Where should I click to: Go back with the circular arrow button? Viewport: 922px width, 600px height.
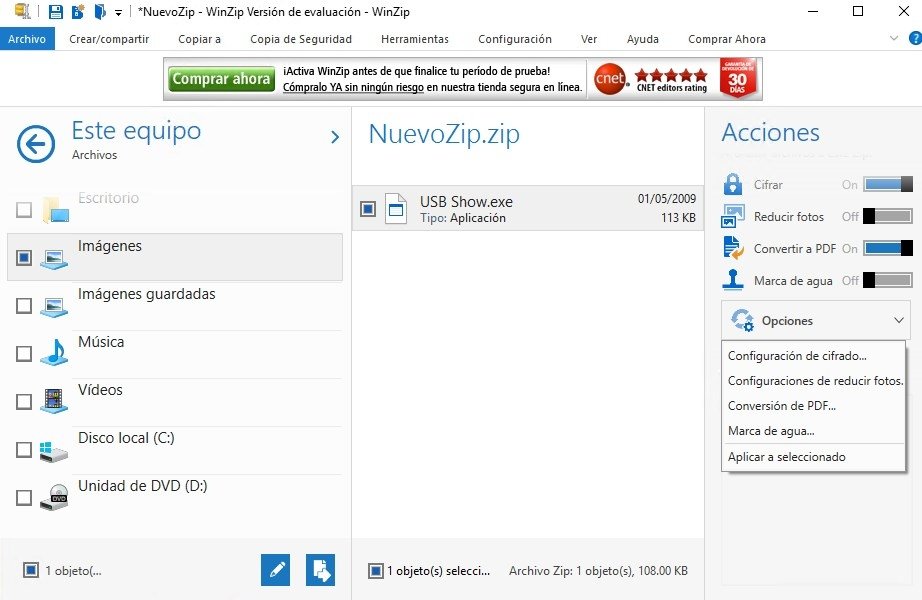[36, 144]
